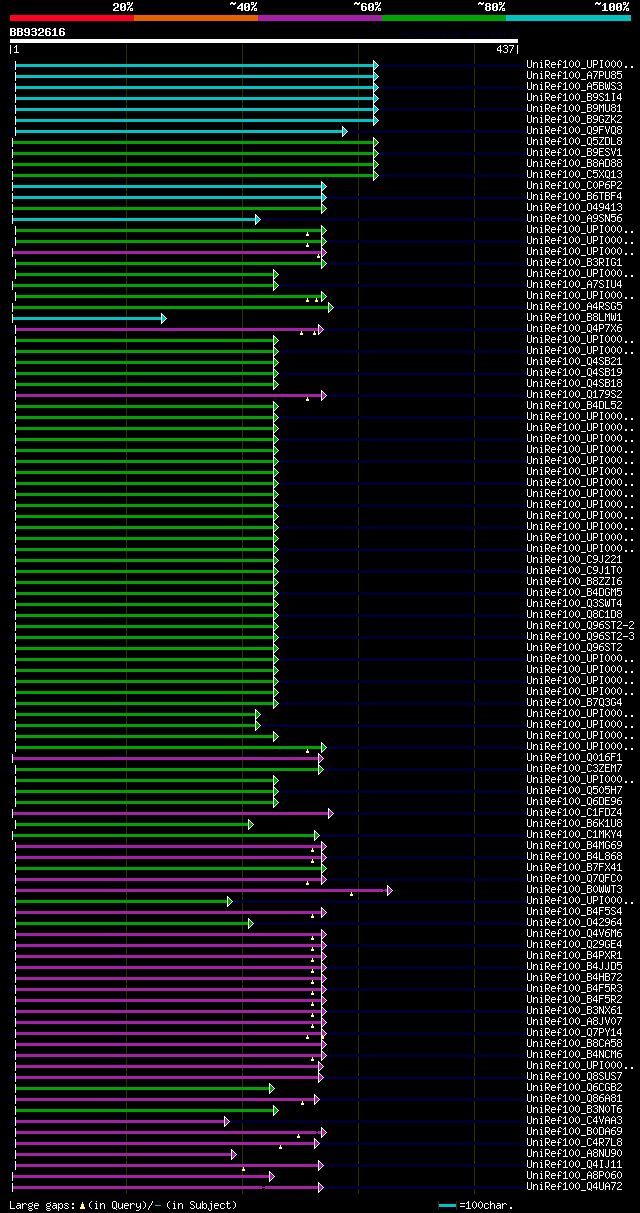Select the UniRef100_B8LMW1 label
Screen dimensions: 640x1213
(x=574, y=317)
